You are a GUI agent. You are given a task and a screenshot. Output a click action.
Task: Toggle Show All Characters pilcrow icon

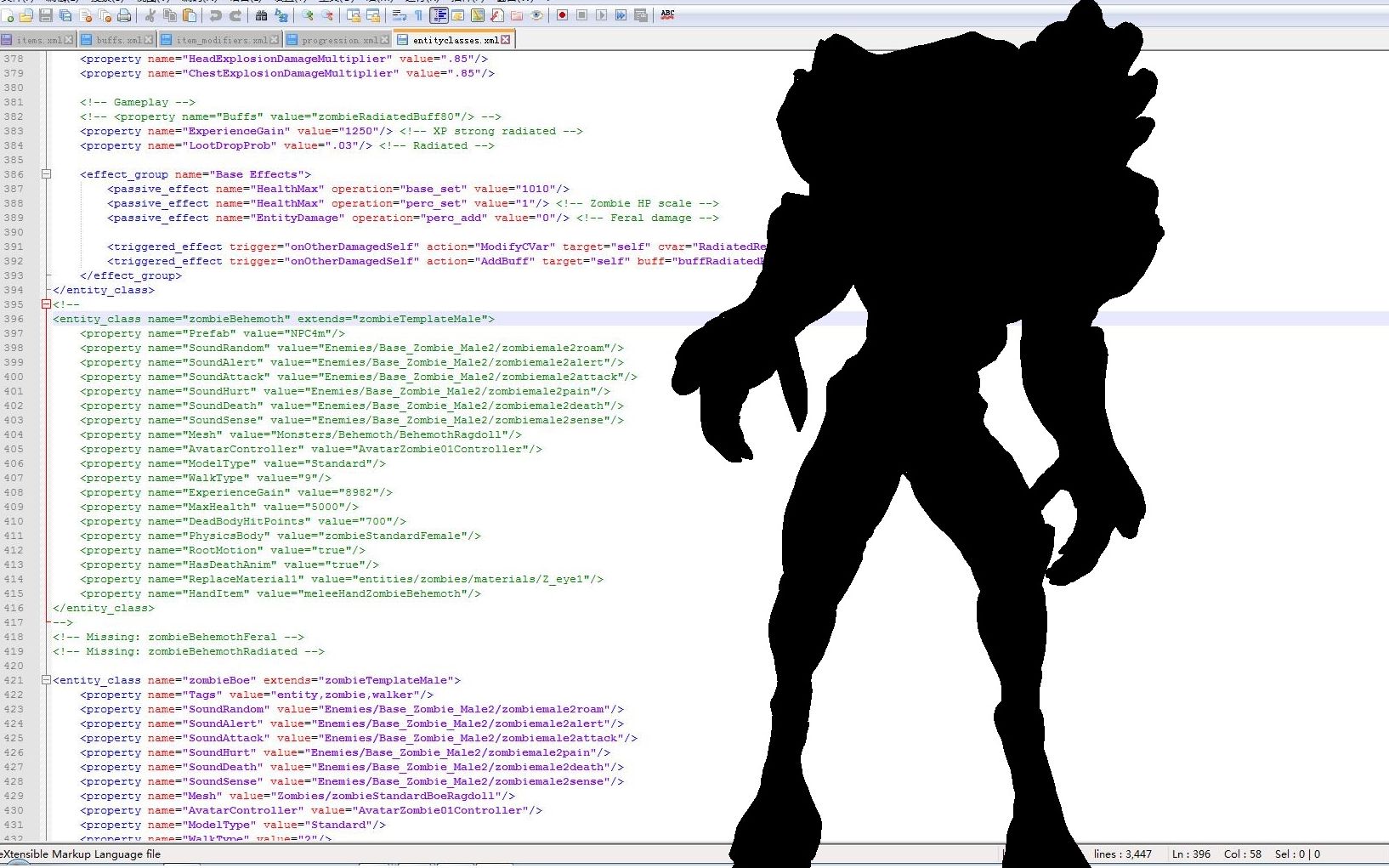tap(417, 15)
